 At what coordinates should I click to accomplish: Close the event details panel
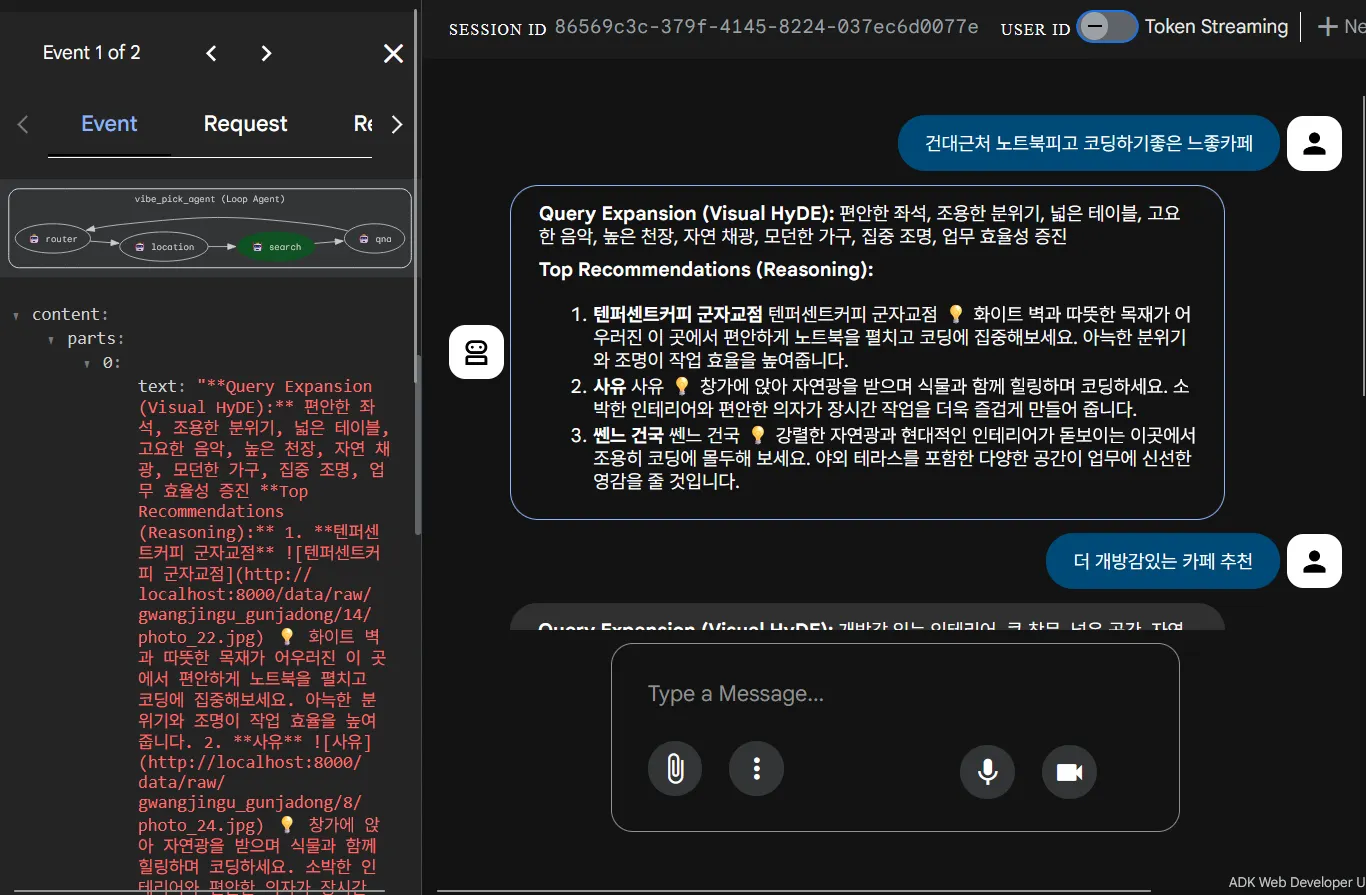[394, 54]
